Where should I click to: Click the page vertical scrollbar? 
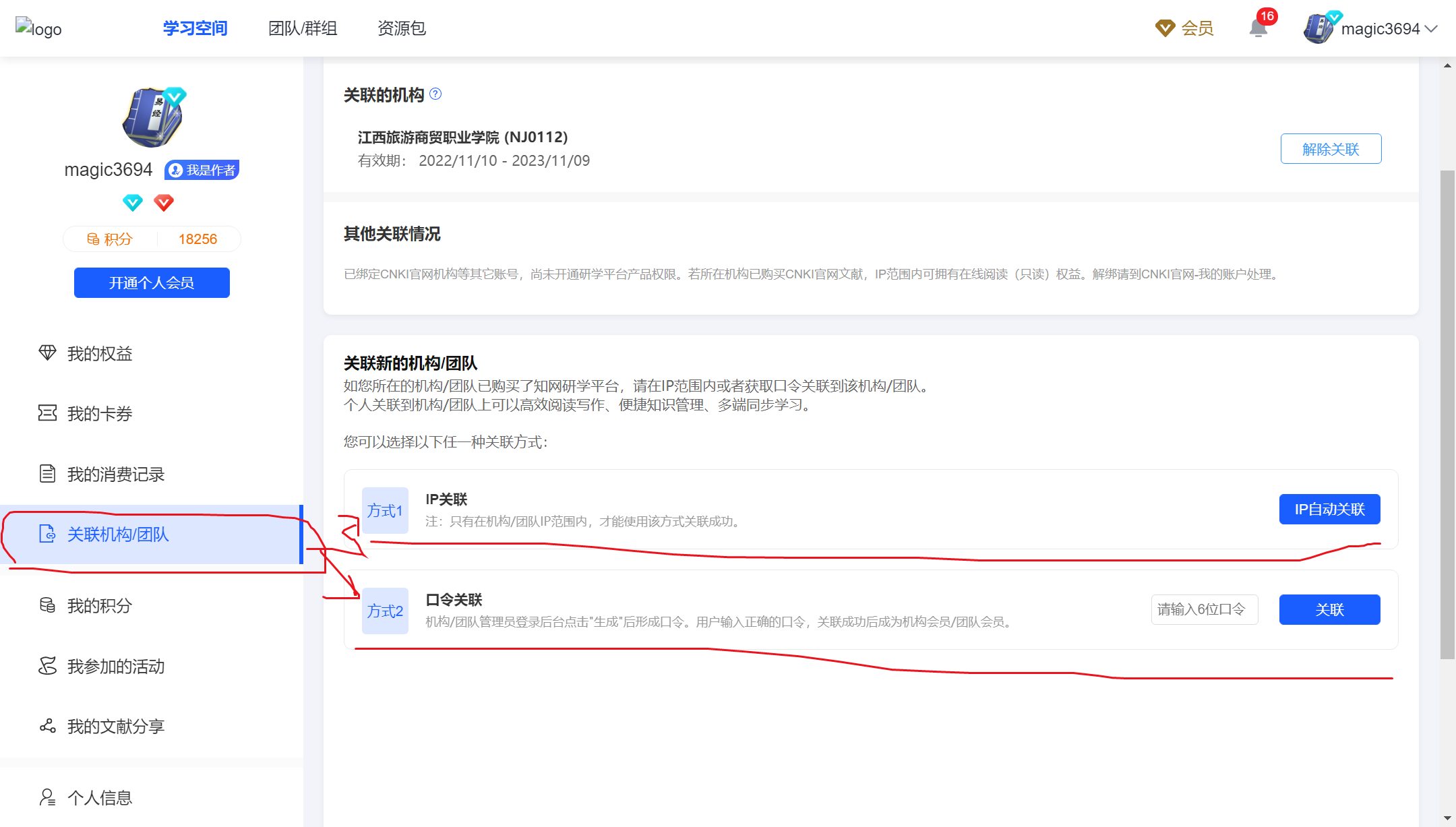1447,414
